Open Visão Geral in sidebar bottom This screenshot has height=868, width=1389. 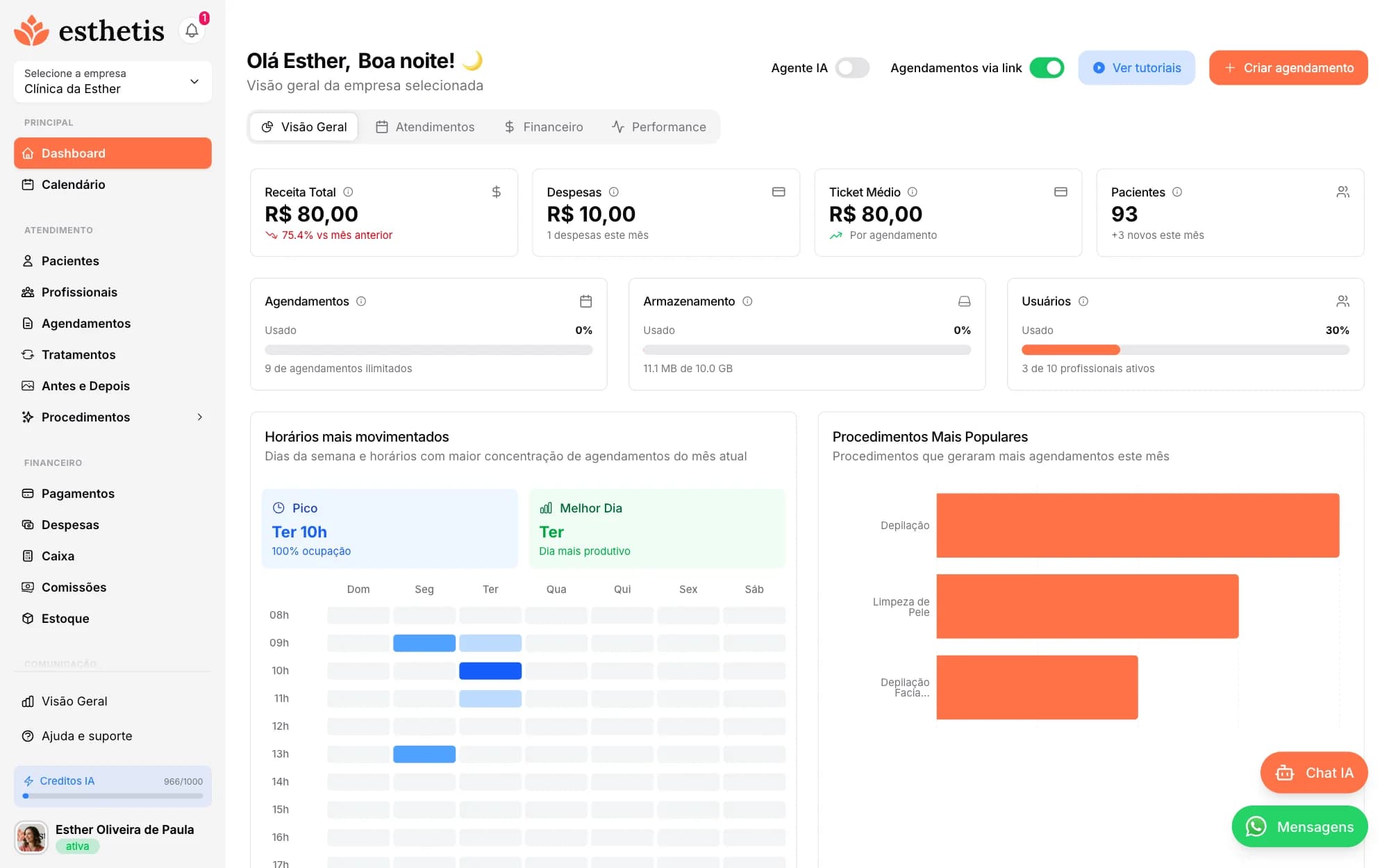point(113,701)
